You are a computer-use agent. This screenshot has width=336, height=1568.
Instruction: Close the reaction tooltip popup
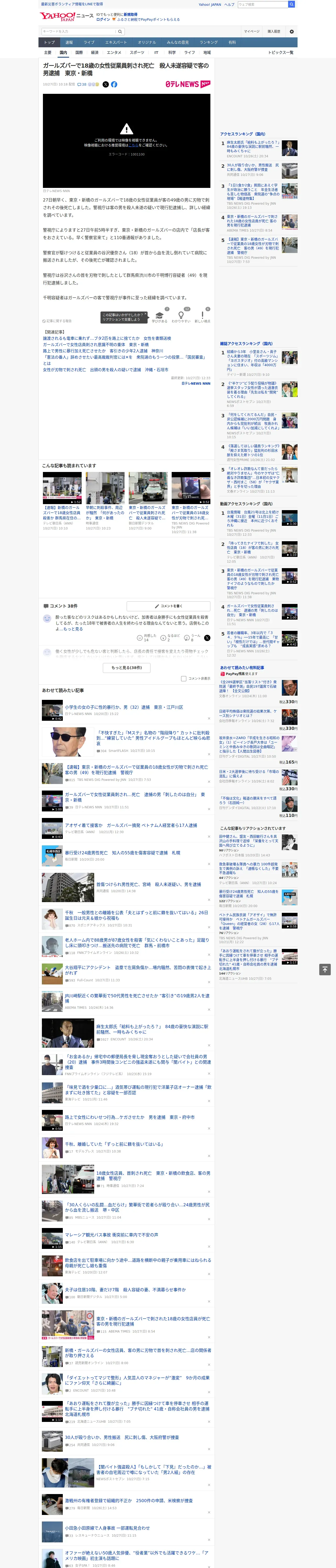coord(145,315)
